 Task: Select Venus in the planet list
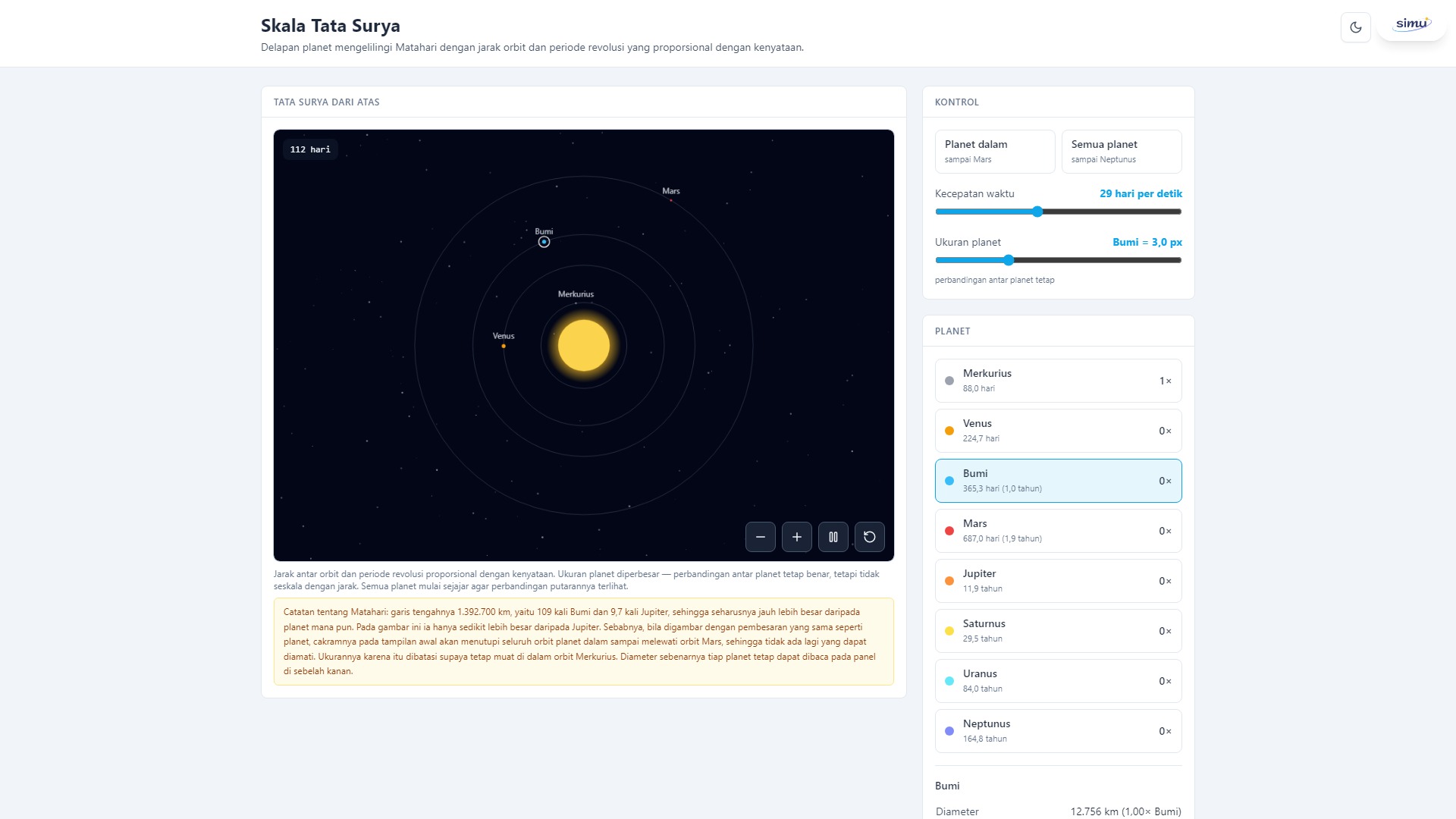coord(1058,431)
